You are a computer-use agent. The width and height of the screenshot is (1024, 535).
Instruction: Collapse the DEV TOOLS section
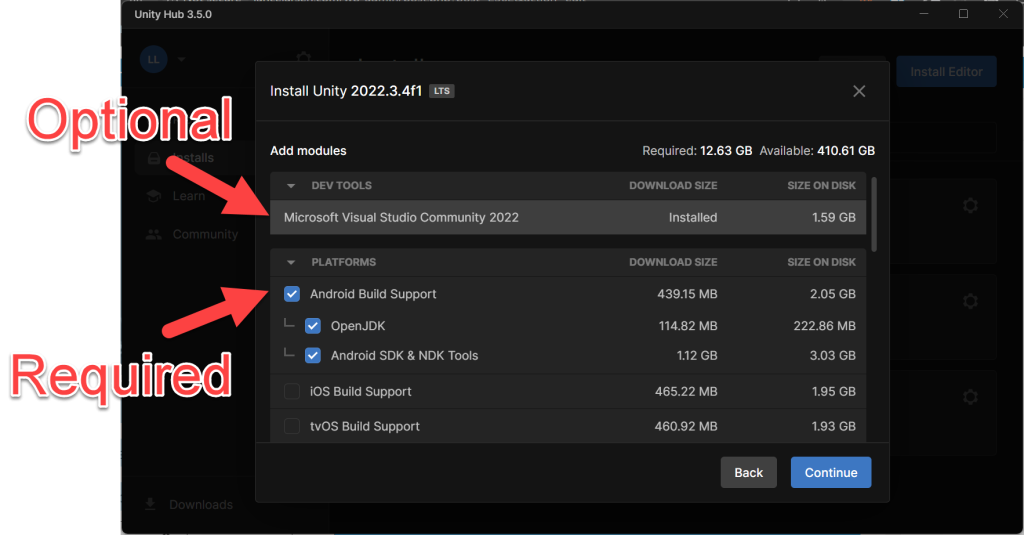[x=291, y=186]
